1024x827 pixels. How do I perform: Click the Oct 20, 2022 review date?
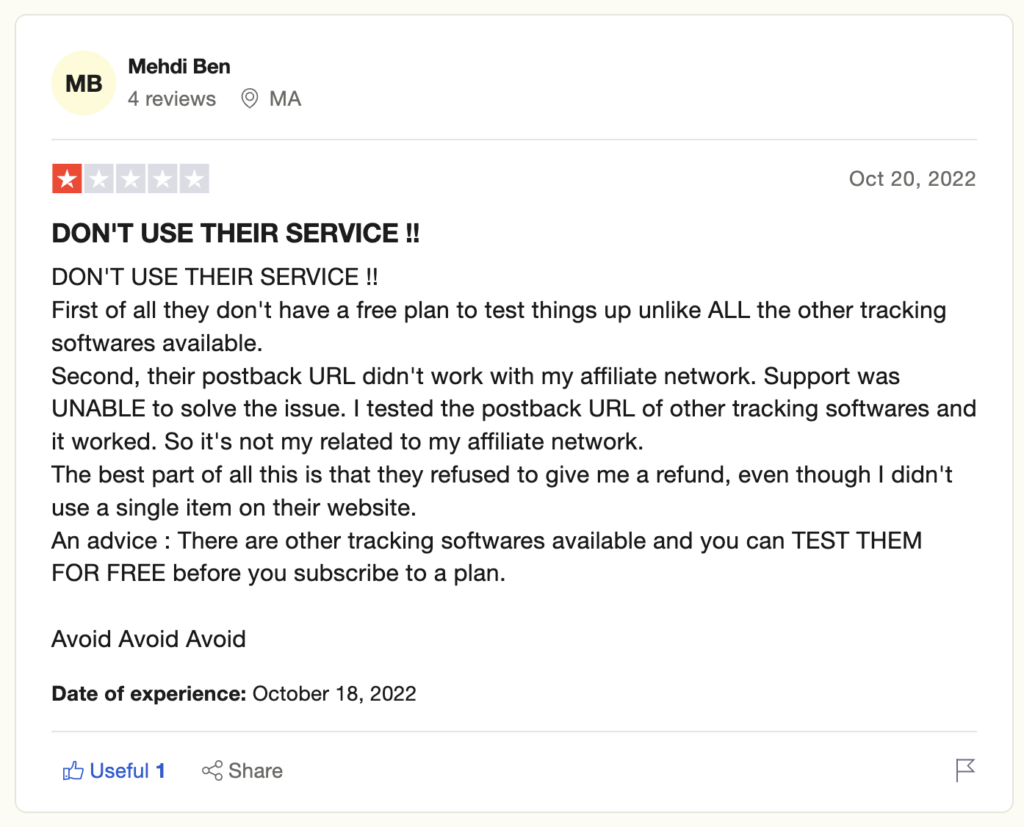(912, 179)
